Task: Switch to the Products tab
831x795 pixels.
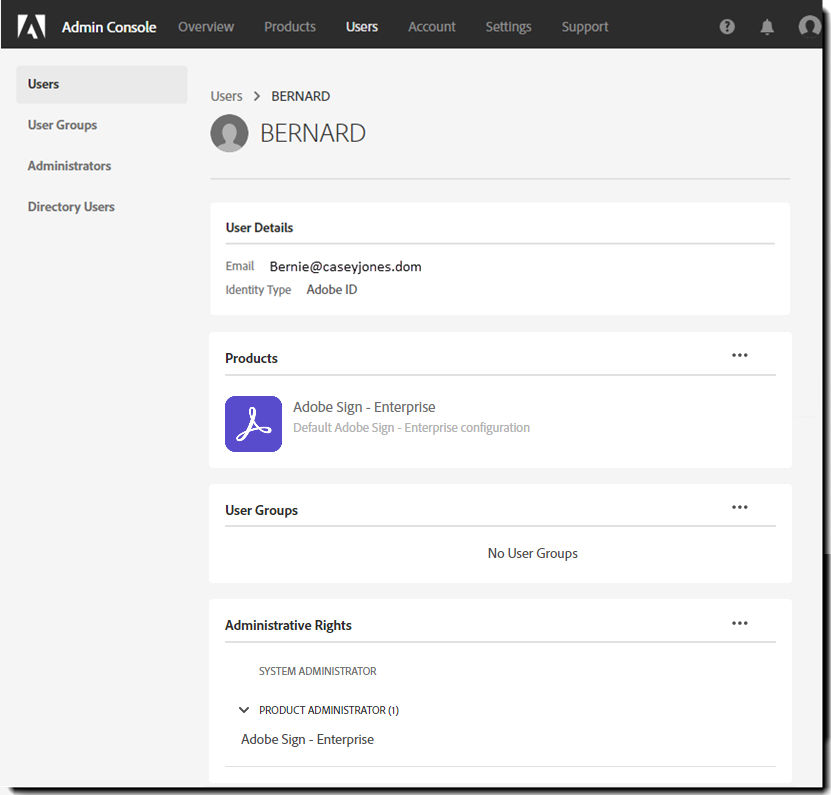Action: point(290,26)
